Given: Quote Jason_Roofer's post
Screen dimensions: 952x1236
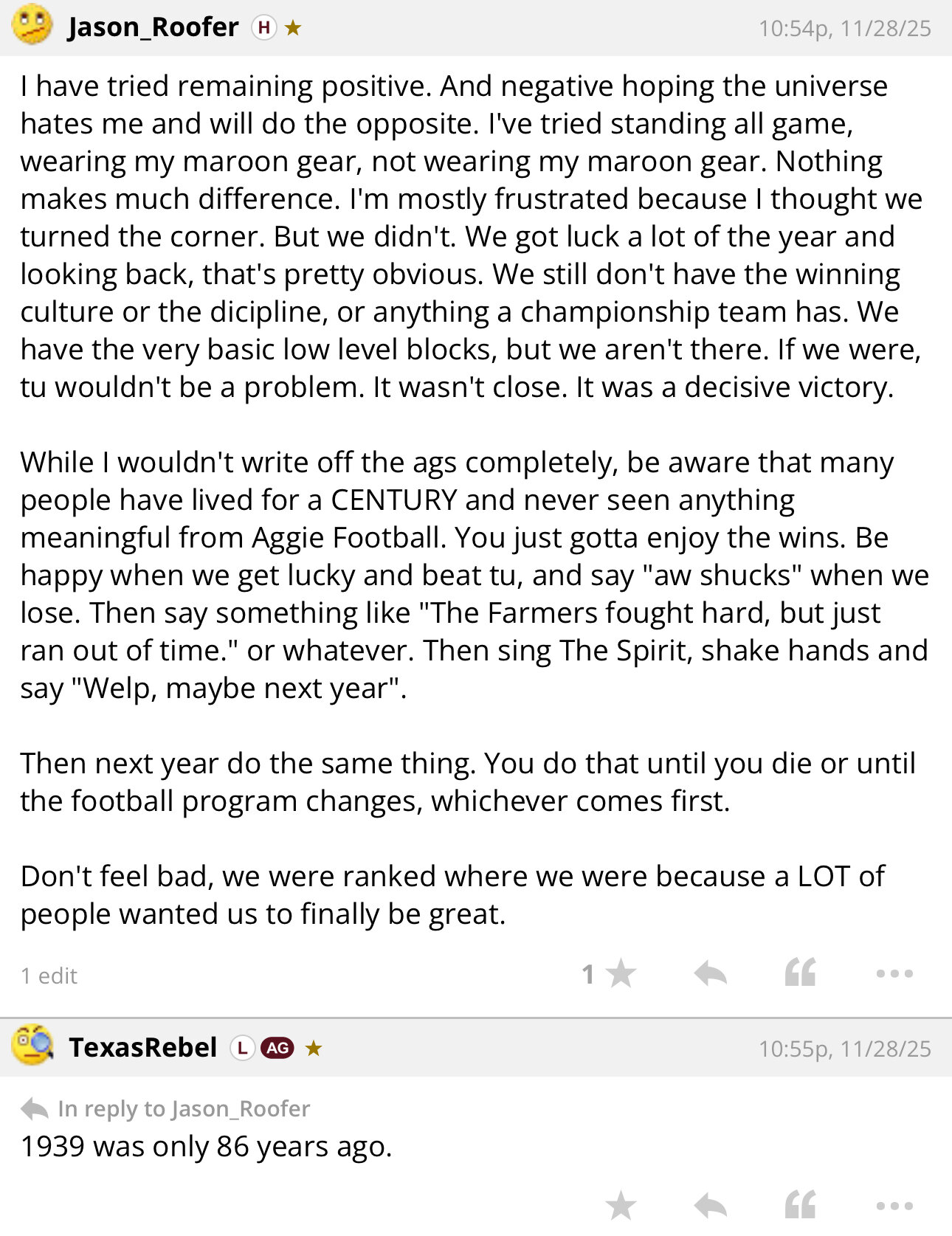Looking at the screenshot, I should [801, 974].
